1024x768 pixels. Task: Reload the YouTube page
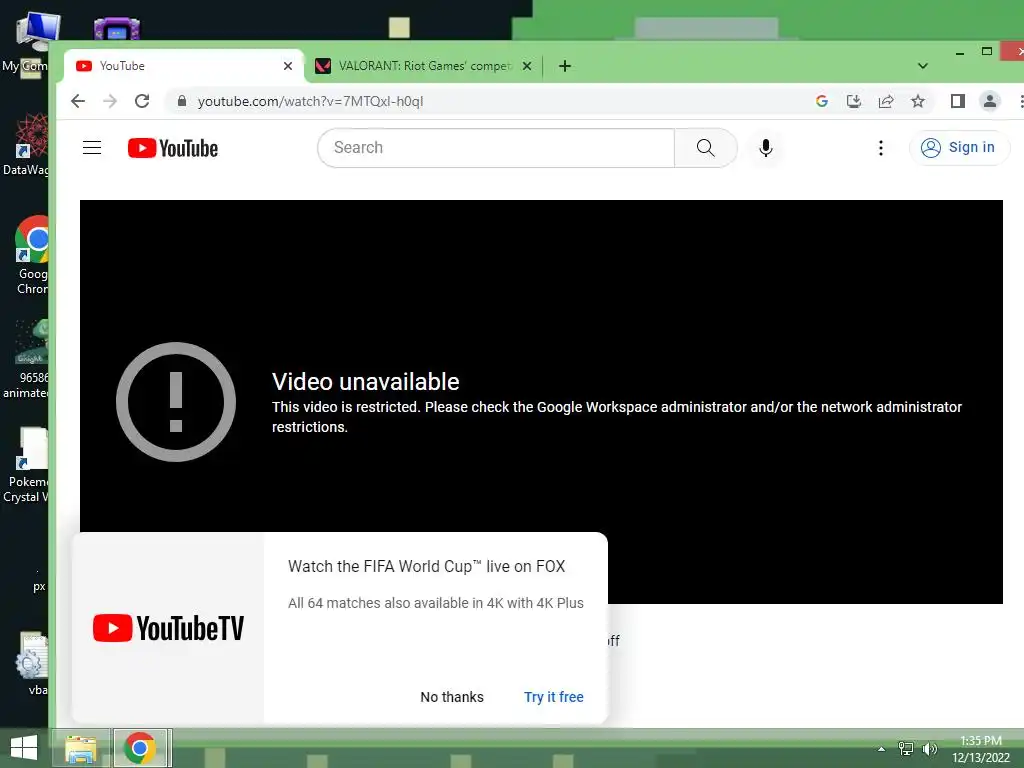point(142,101)
